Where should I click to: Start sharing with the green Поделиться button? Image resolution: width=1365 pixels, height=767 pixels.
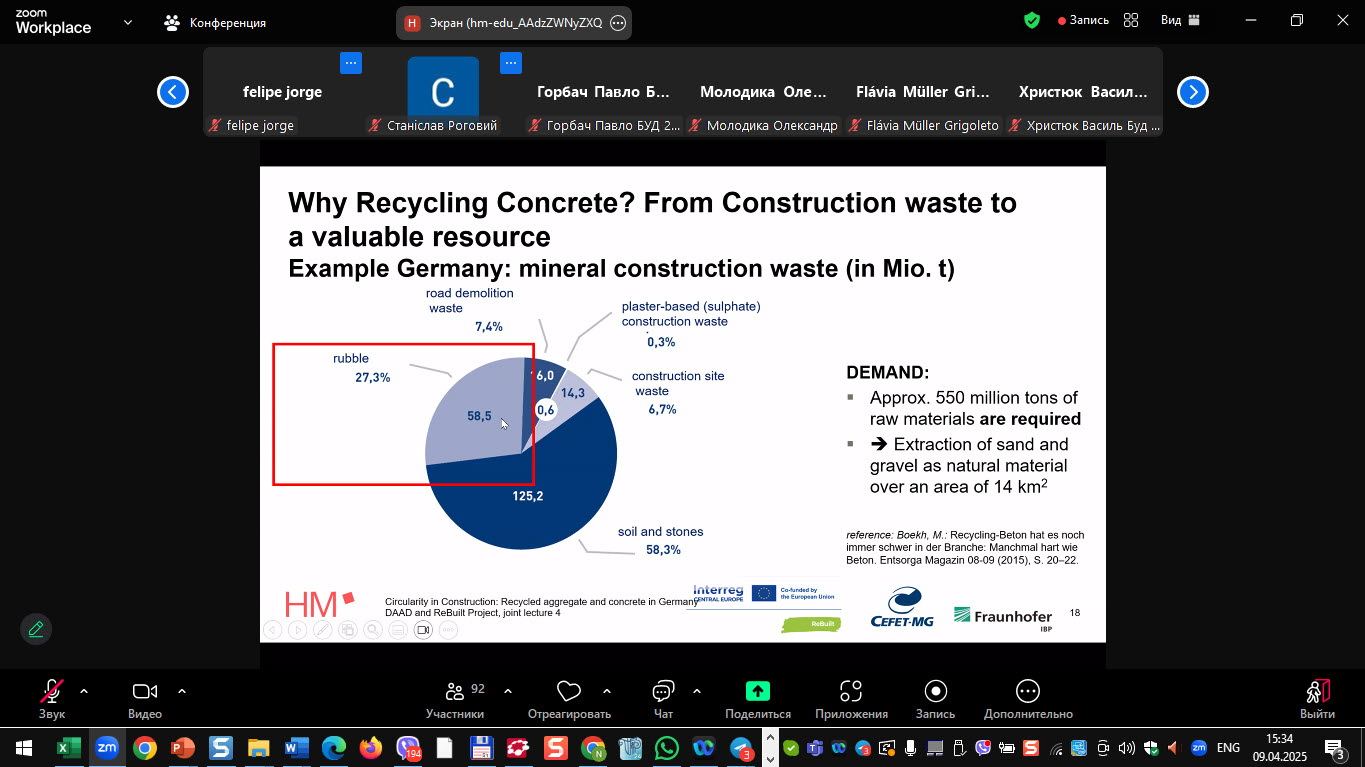[x=758, y=699]
